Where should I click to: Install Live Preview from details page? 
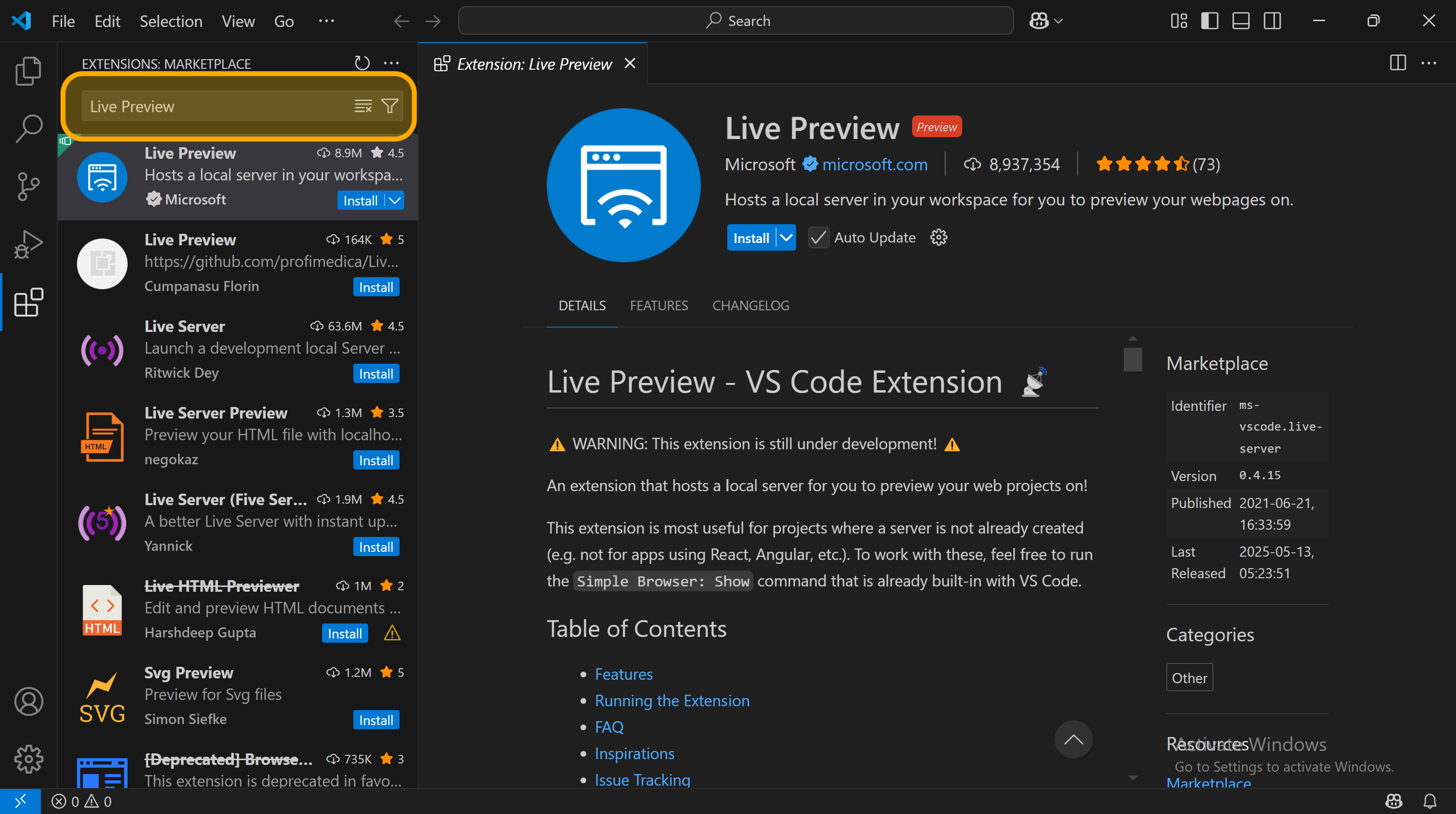(x=750, y=238)
